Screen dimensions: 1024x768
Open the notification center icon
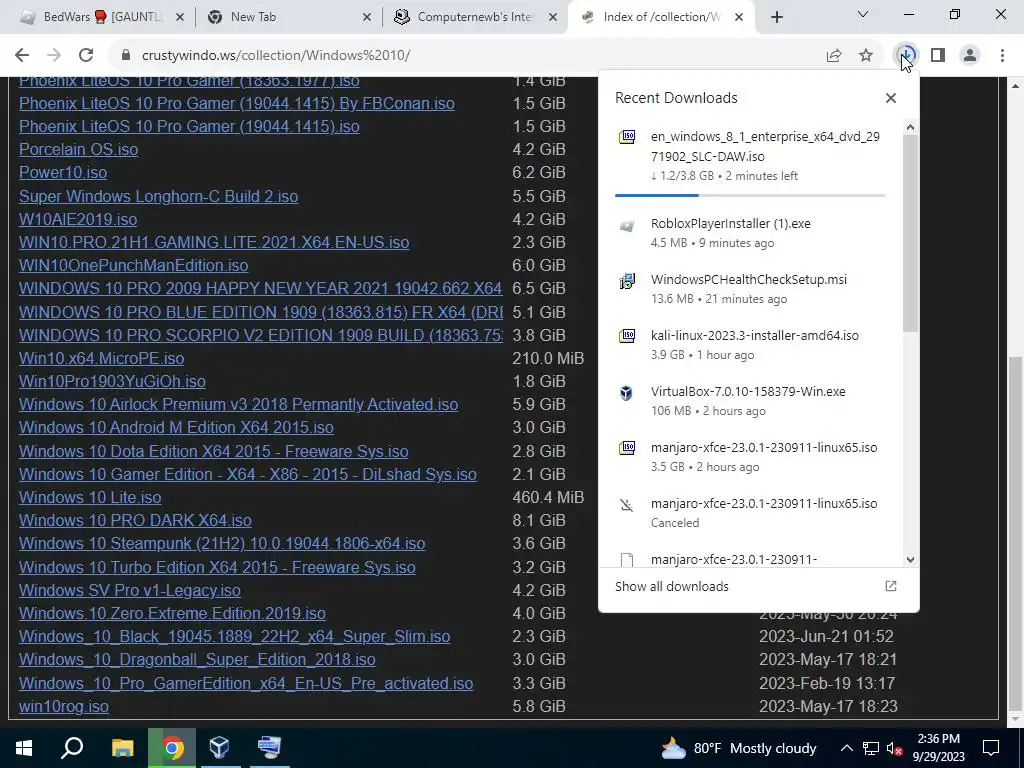pos(991,748)
